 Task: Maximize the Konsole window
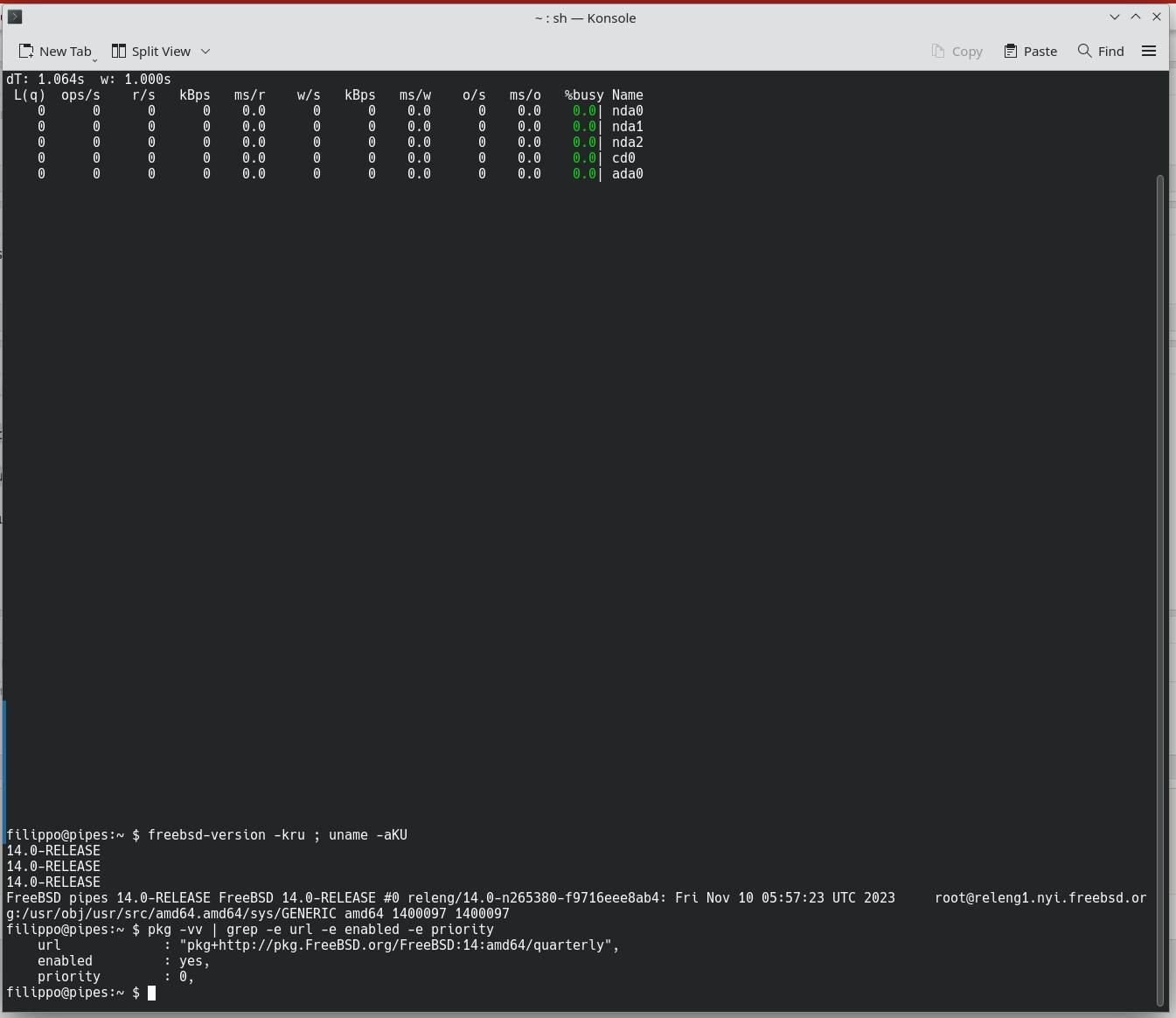coord(1136,17)
